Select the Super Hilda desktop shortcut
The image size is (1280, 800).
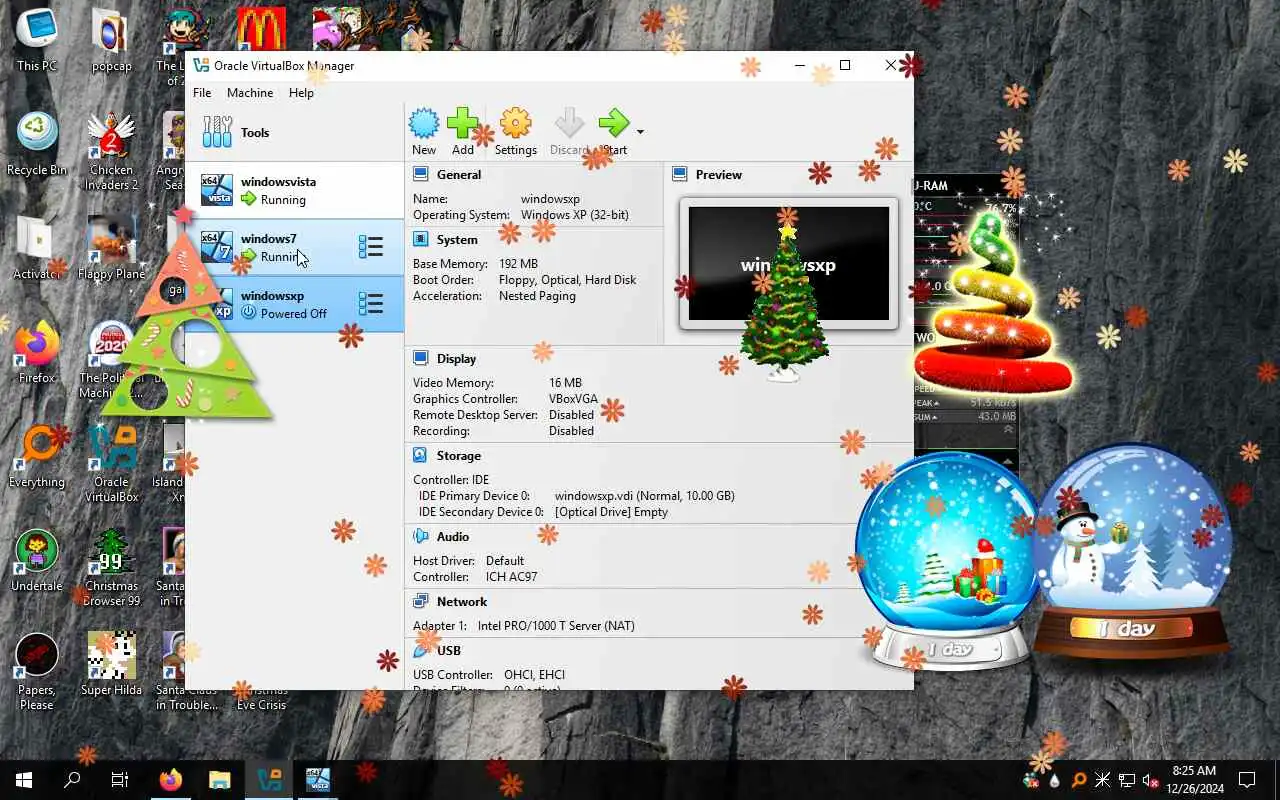(111, 665)
